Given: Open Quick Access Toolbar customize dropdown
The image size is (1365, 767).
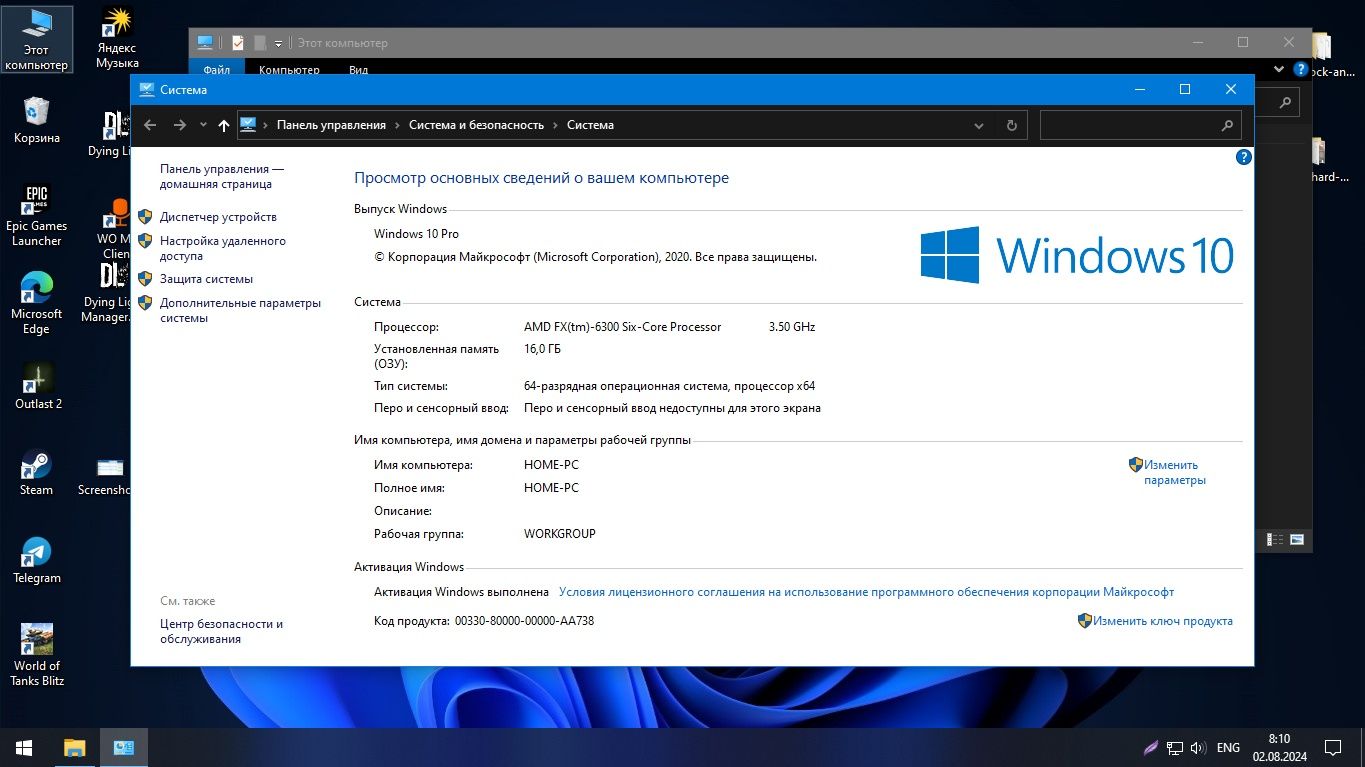Looking at the screenshot, I should (x=279, y=43).
